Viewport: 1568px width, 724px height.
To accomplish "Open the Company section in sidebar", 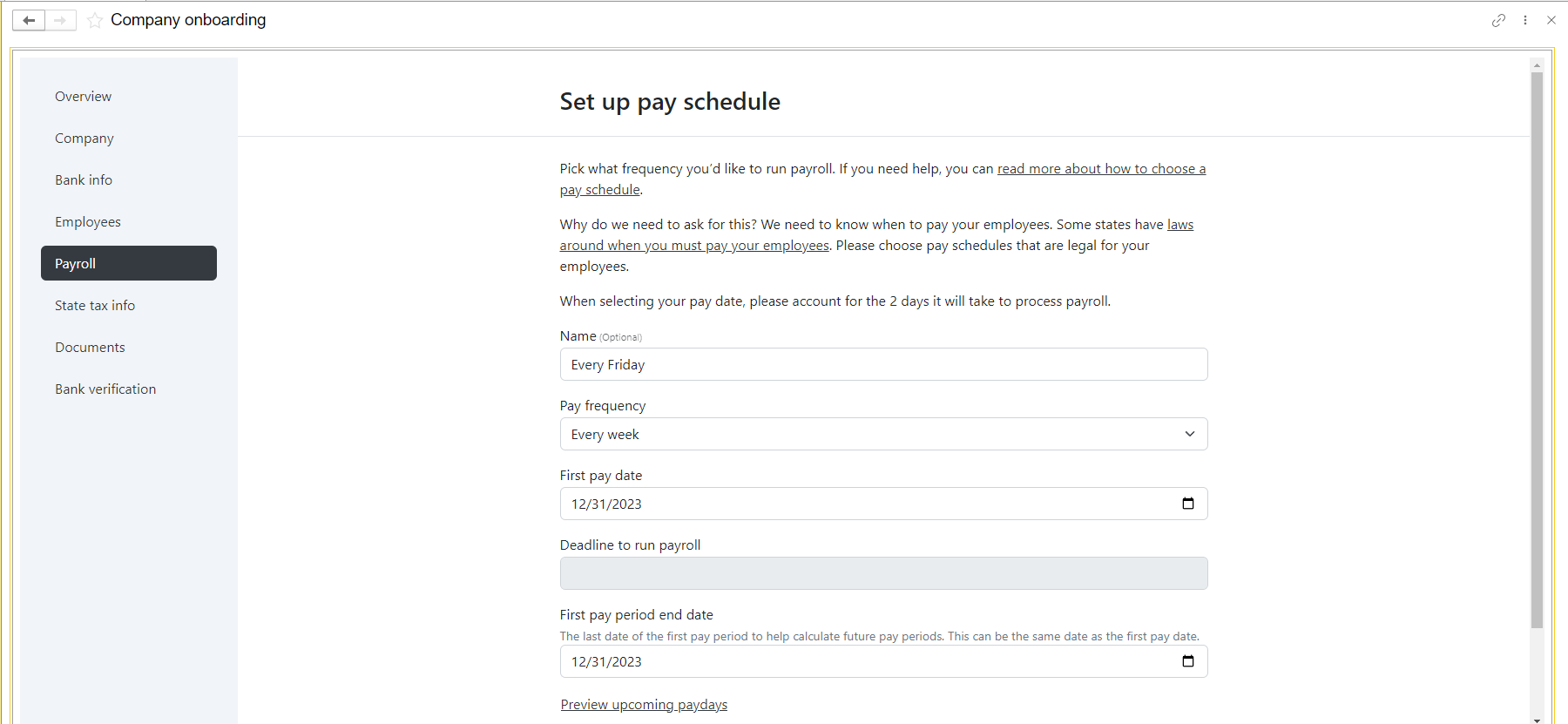I will point(84,138).
